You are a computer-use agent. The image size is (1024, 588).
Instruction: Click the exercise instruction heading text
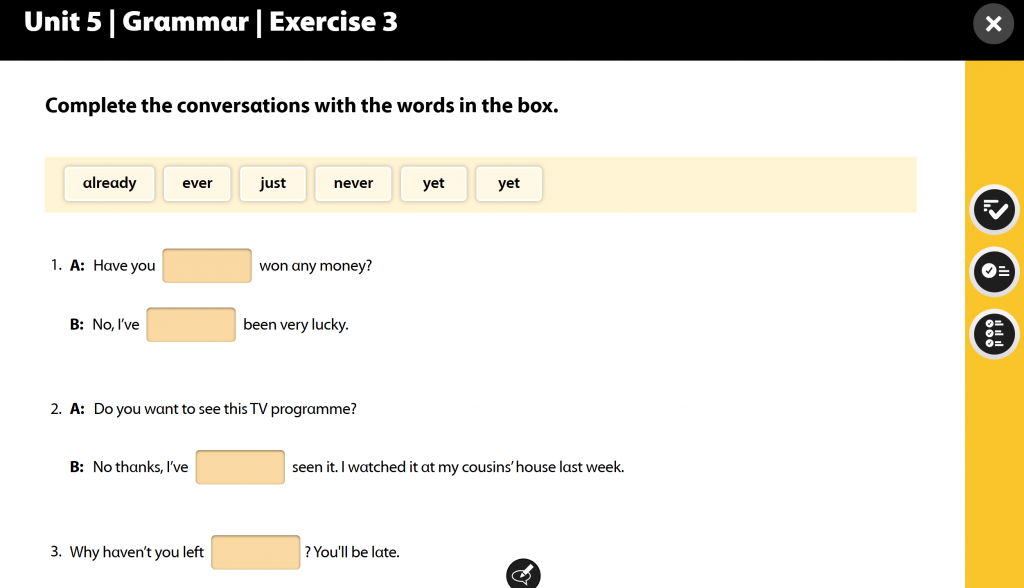pyautogui.click(x=302, y=106)
